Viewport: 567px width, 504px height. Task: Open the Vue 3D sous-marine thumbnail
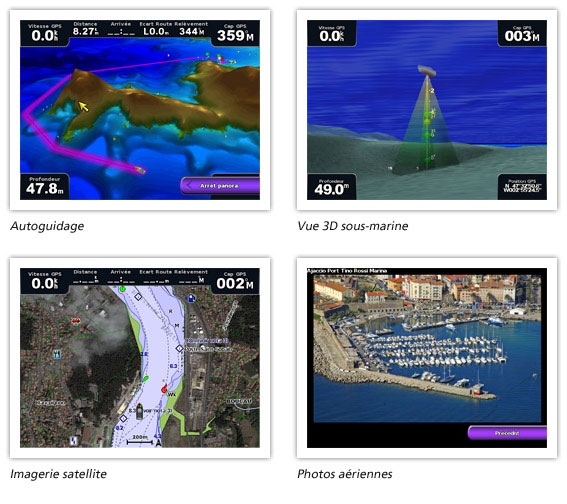[x=427, y=110]
